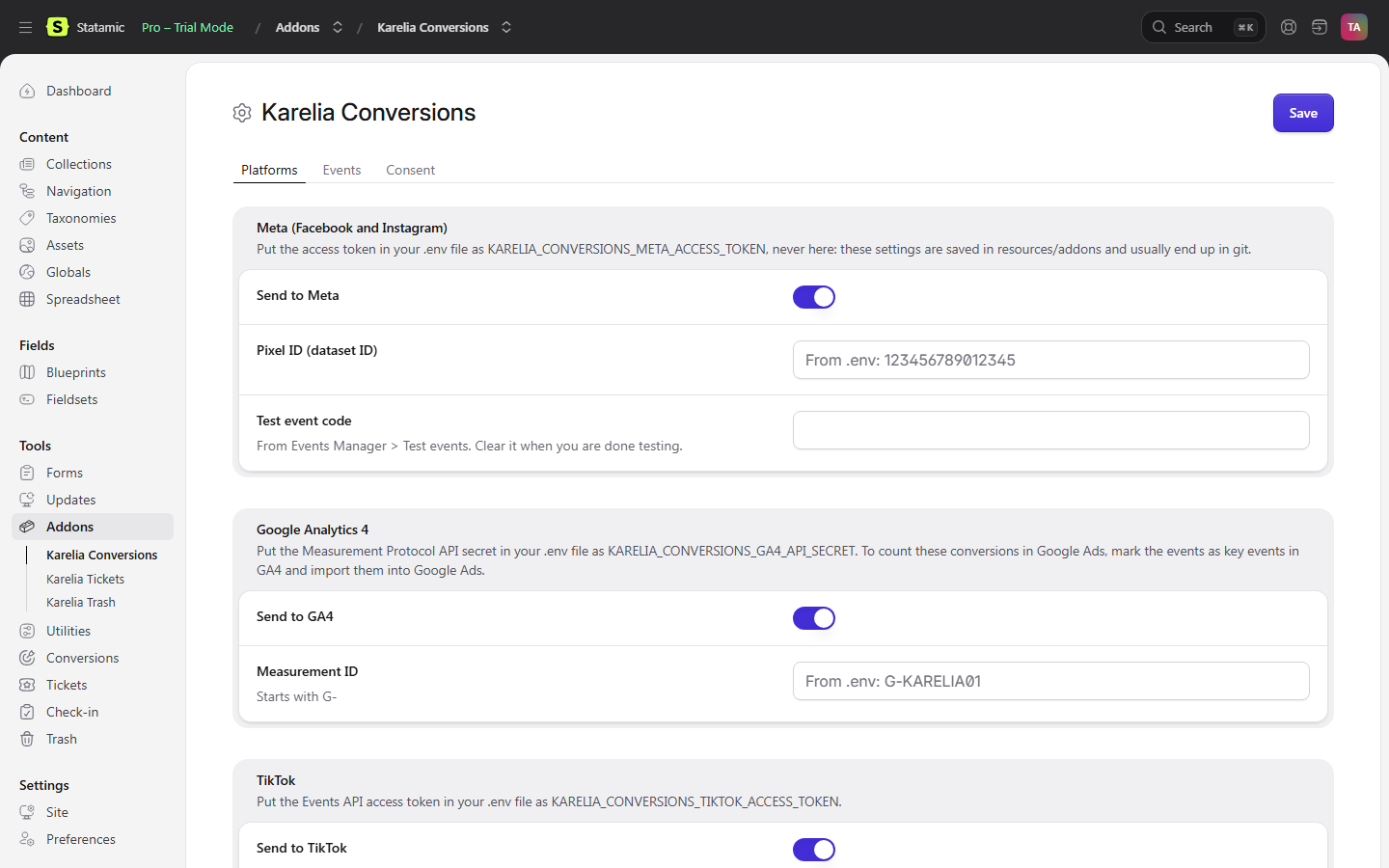Focus the Measurement ID input field
Viewport: 1389px width, 868px height.
coord(1051,681)
